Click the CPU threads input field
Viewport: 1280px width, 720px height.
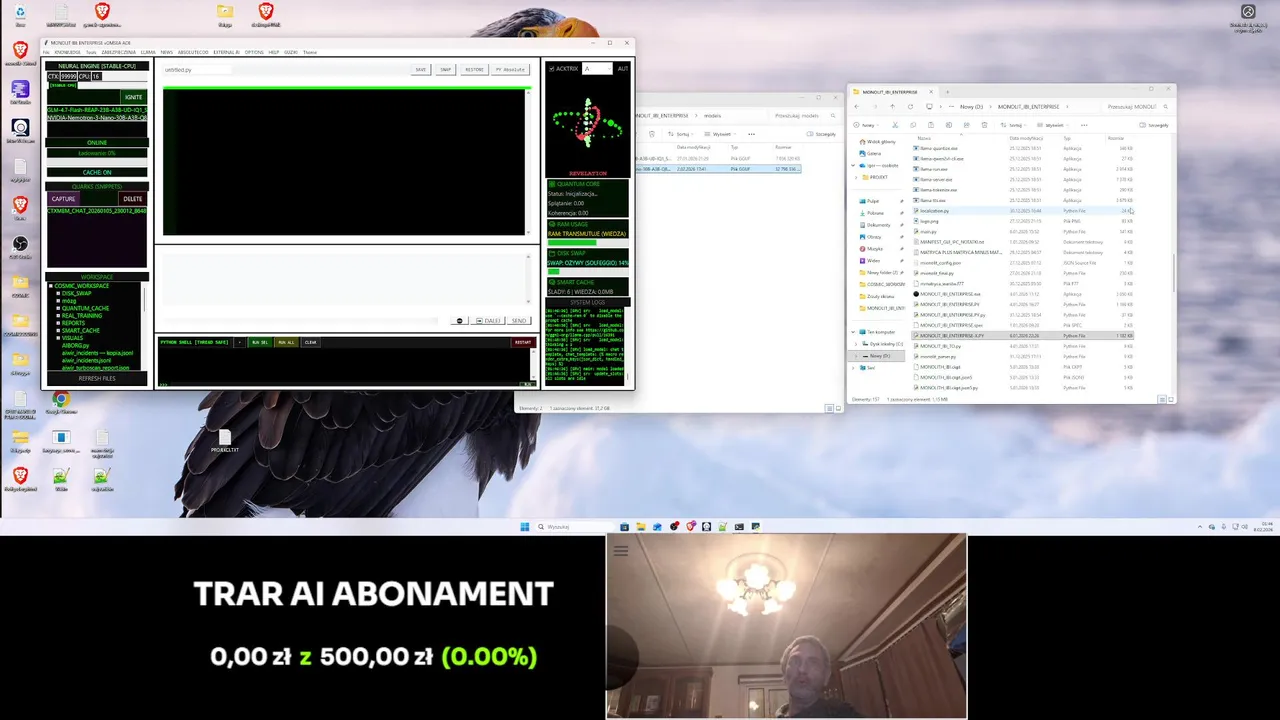pos(97,76)
